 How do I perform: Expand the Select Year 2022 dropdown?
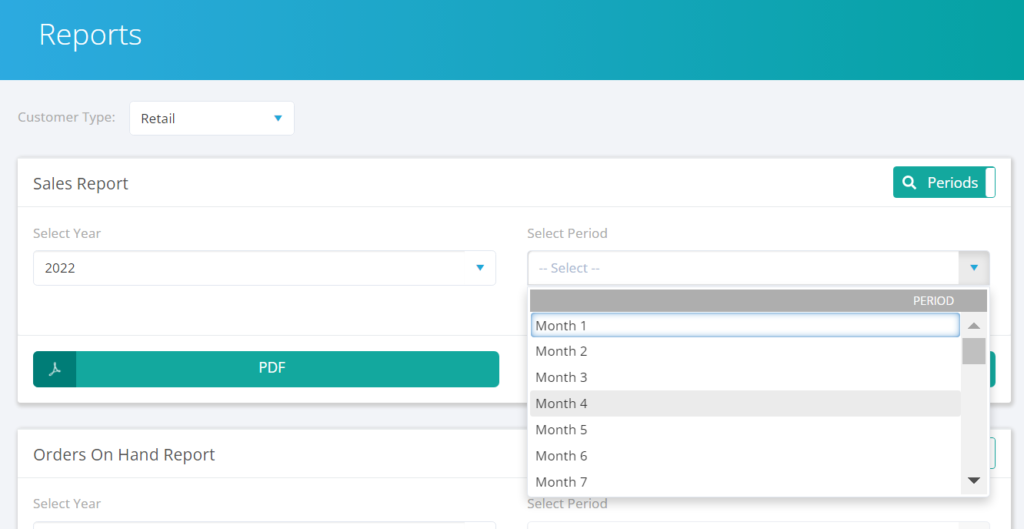click(264, 268)
